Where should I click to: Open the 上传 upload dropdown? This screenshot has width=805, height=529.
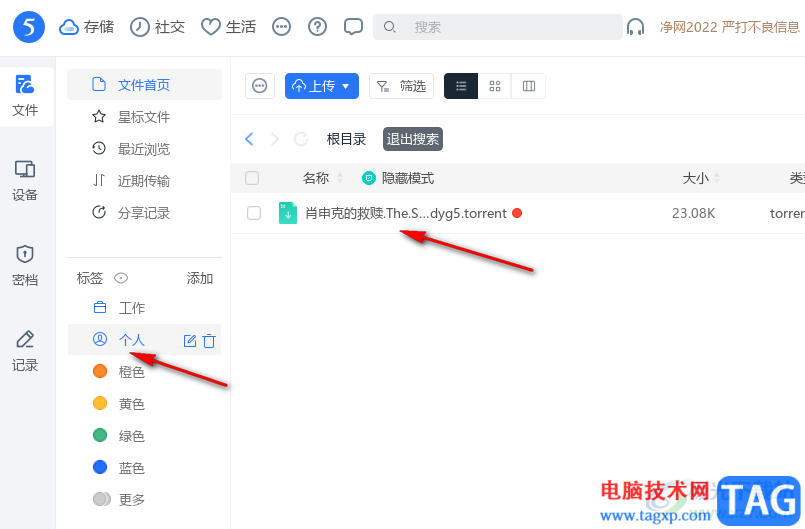pyautogui.click(x=322, y=86)
